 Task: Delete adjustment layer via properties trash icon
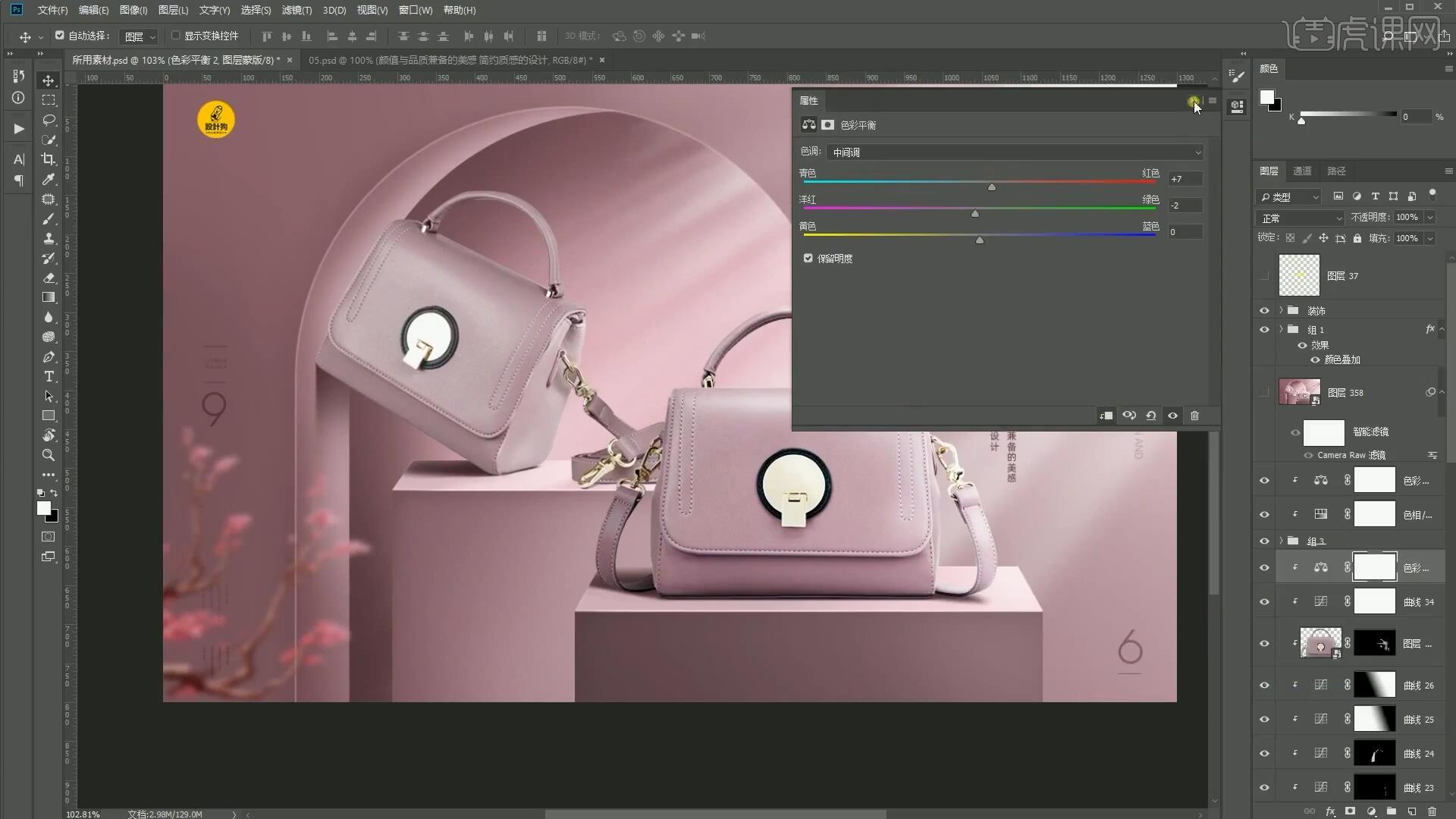click(x=1194, y=416)
